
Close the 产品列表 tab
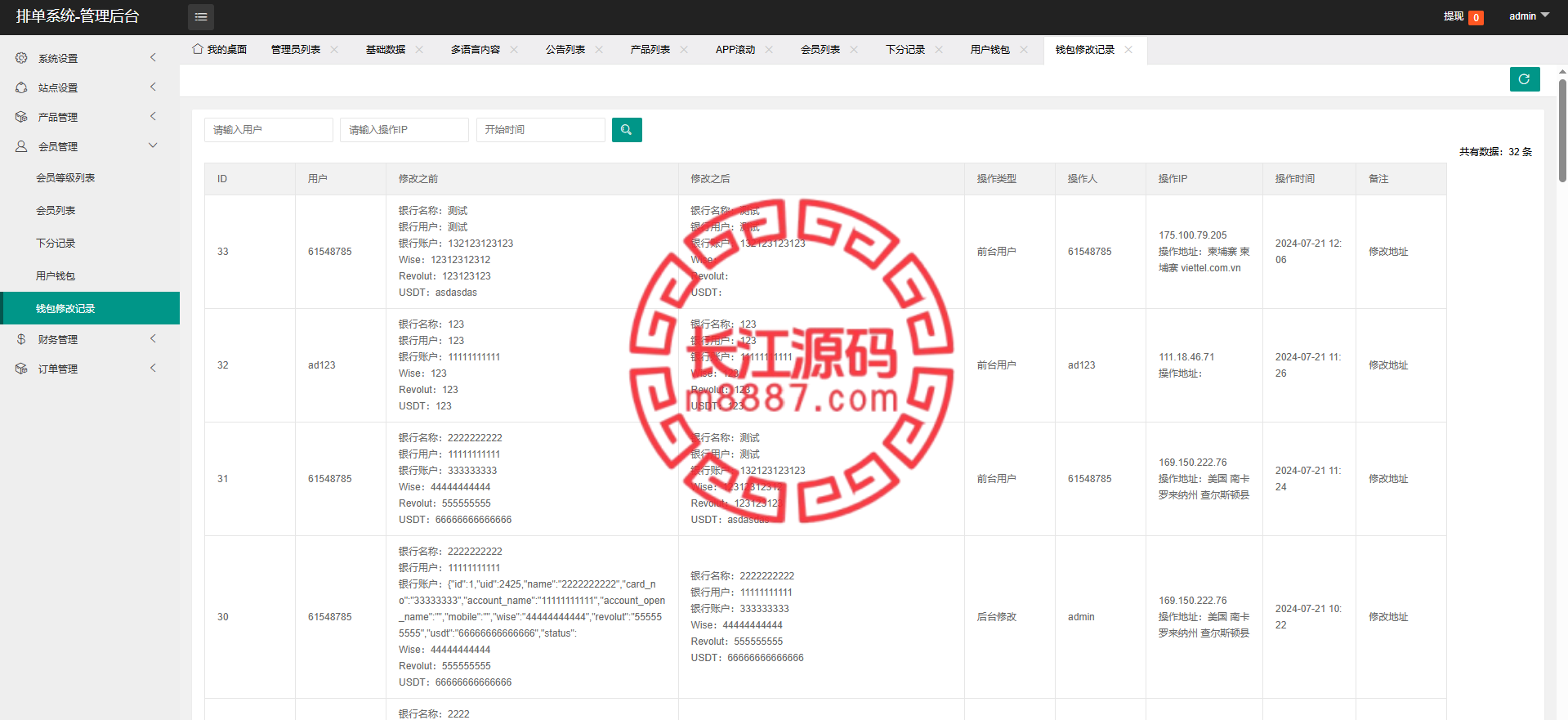click(x=684, y=50)
